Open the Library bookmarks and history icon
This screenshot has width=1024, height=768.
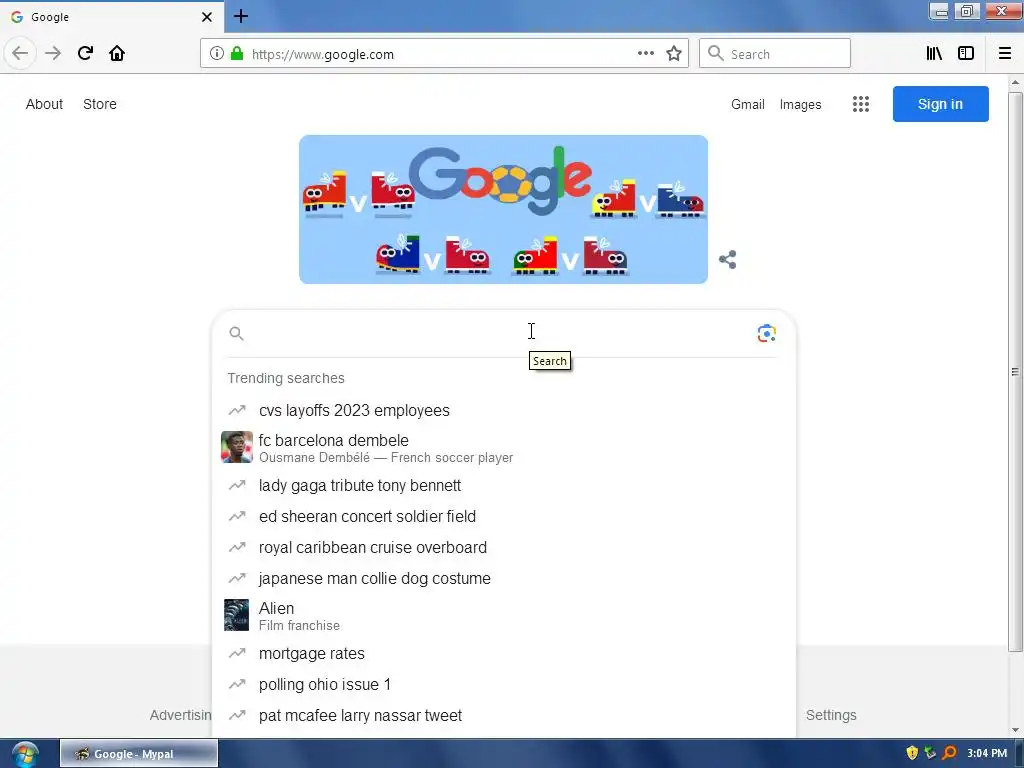click(934, 54)
